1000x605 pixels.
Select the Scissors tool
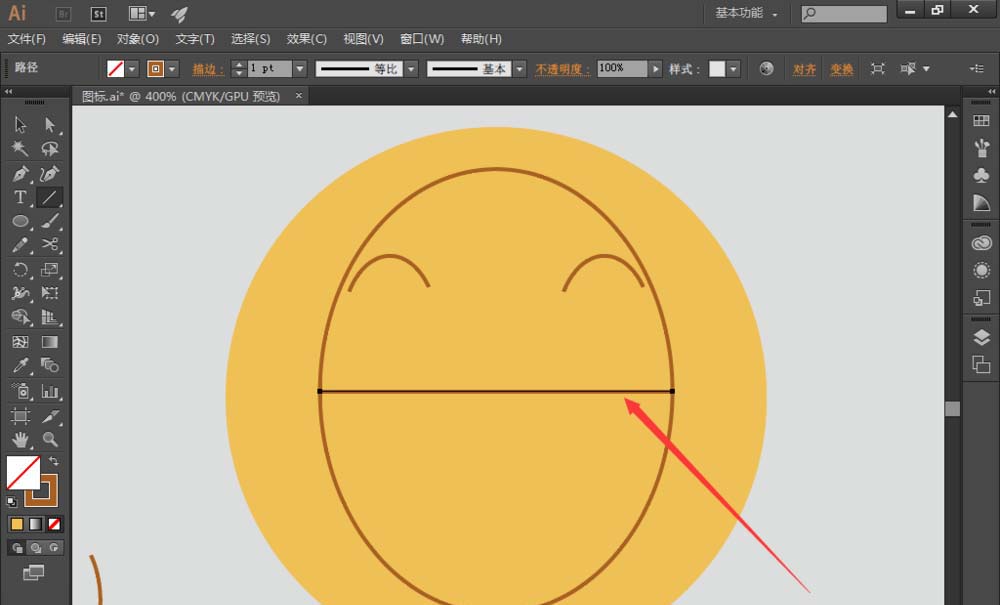50,245
